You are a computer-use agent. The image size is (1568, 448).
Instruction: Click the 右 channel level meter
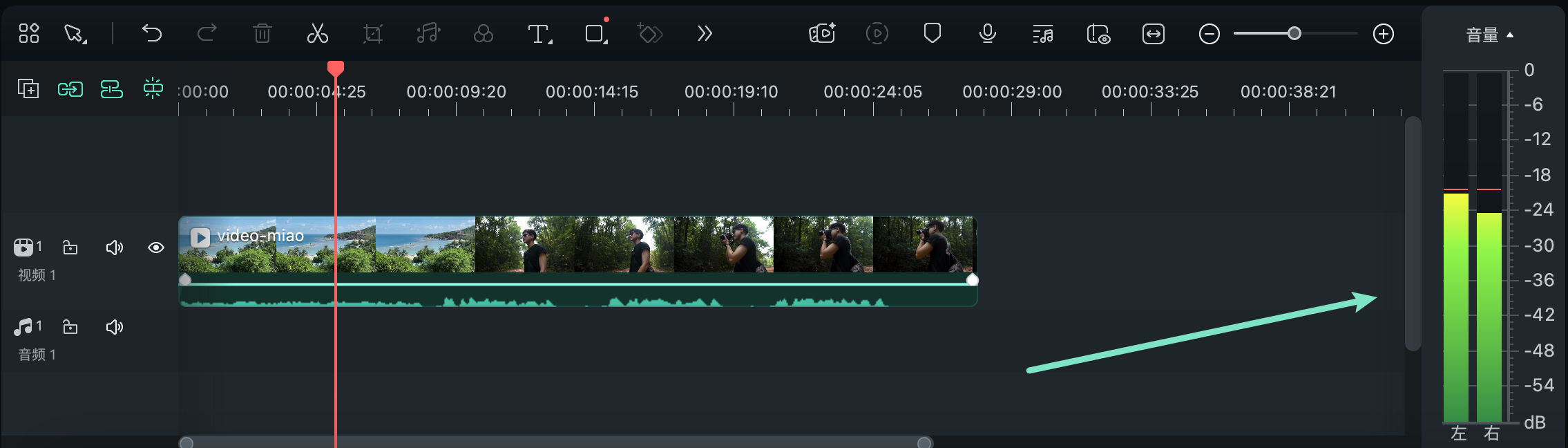pyautogui.click(x=1489, y=247)
